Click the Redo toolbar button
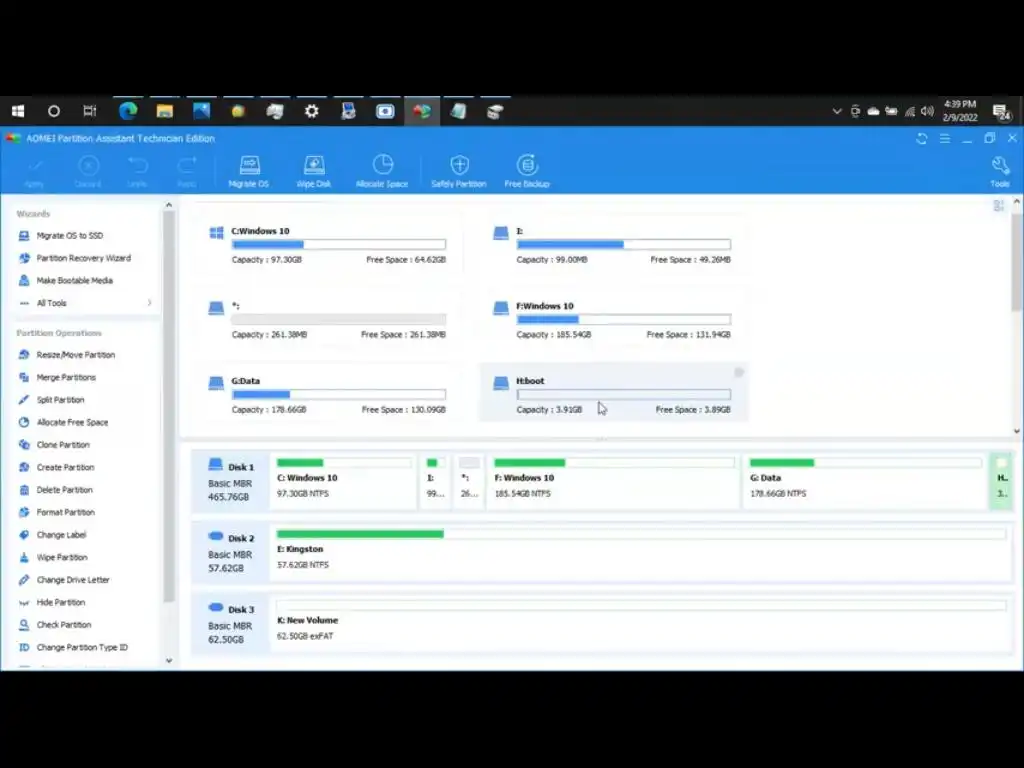Screen dimensions: 1024x768 (x=187, y=171)
